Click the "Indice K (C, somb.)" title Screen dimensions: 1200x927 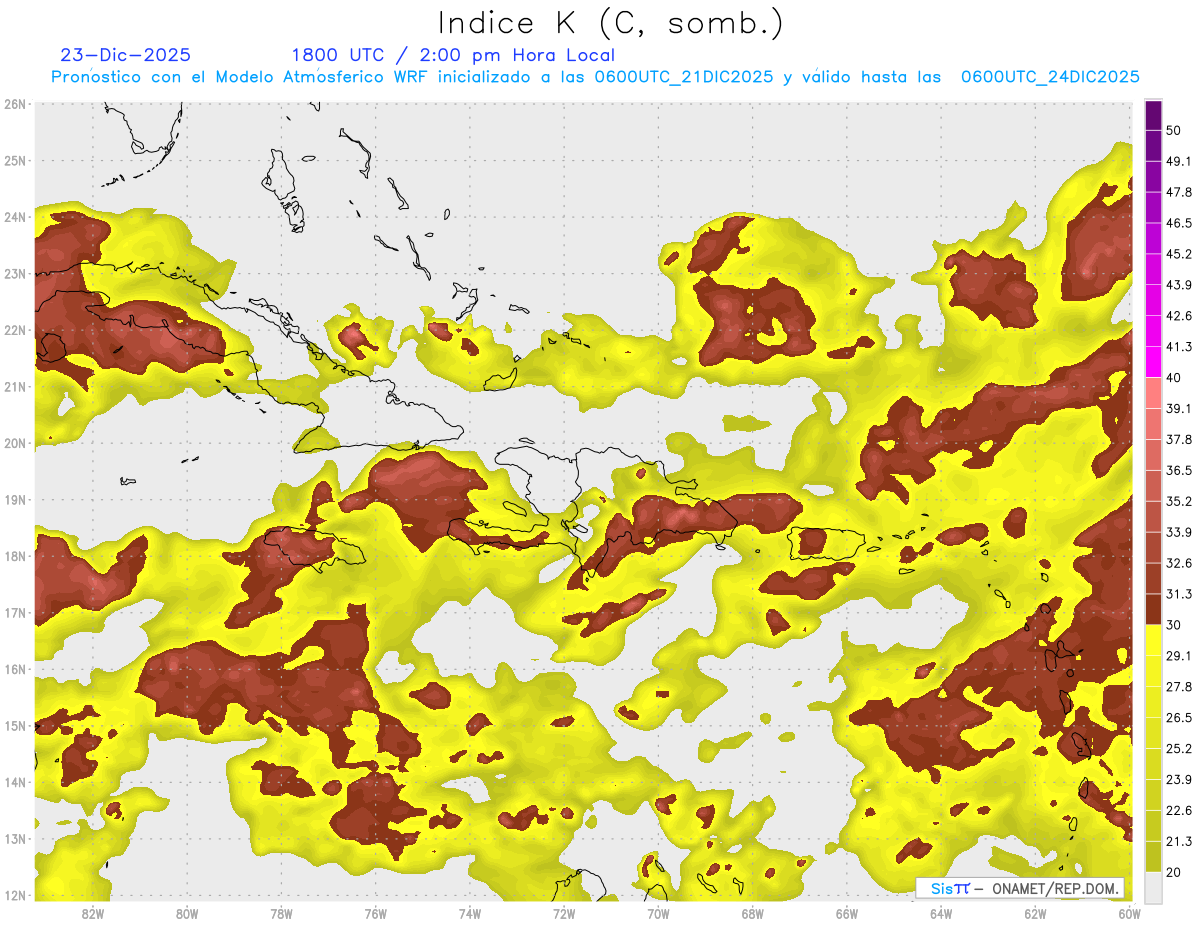(x=610, y=23)
